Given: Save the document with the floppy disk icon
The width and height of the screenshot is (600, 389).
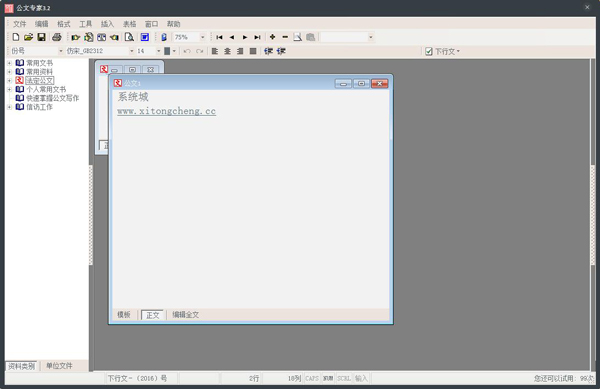Looking at the screenshot, I should pyautogui.click(x=41, y=37).
